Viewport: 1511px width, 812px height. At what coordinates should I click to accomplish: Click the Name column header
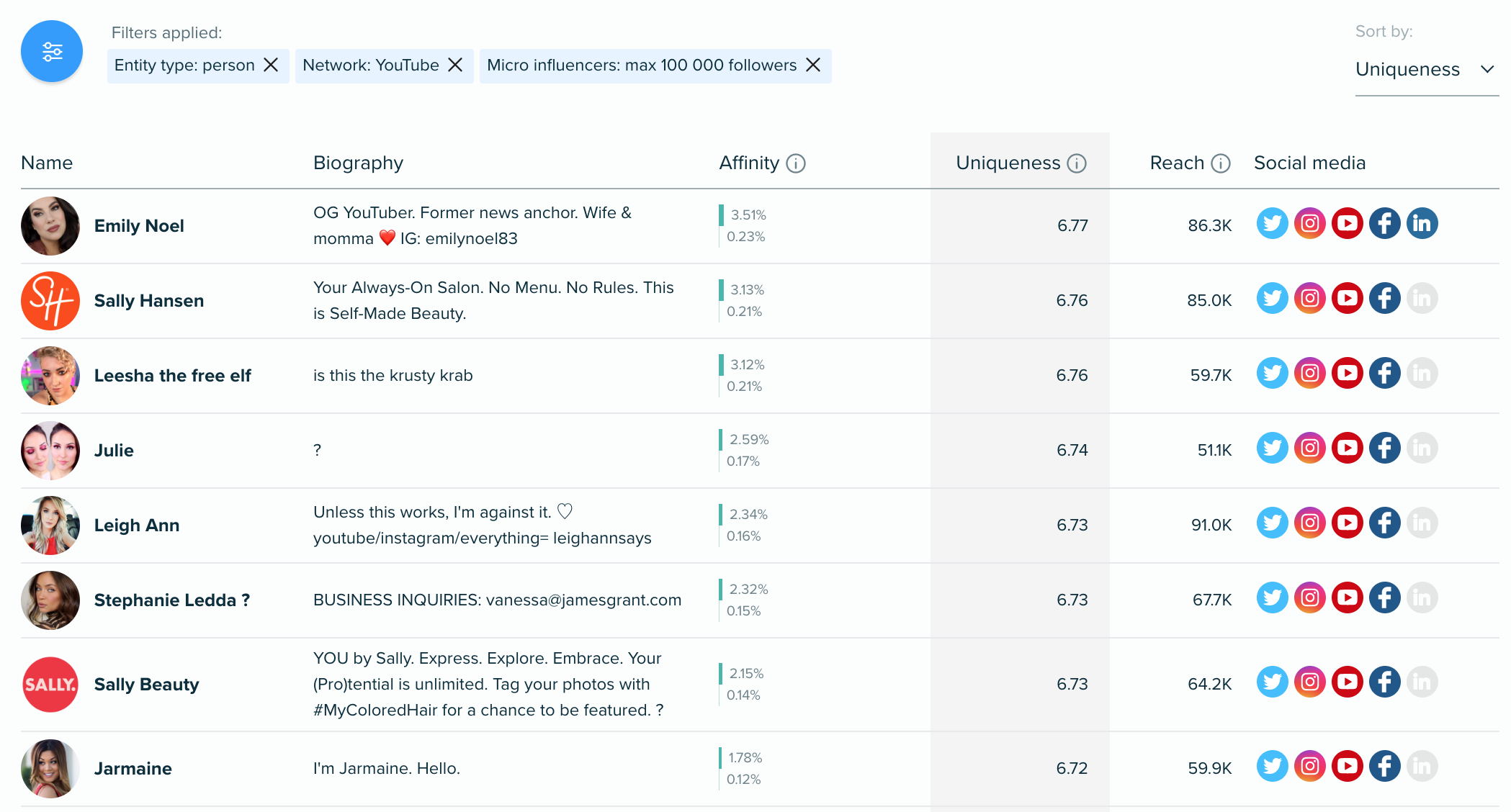pos(47,163)
